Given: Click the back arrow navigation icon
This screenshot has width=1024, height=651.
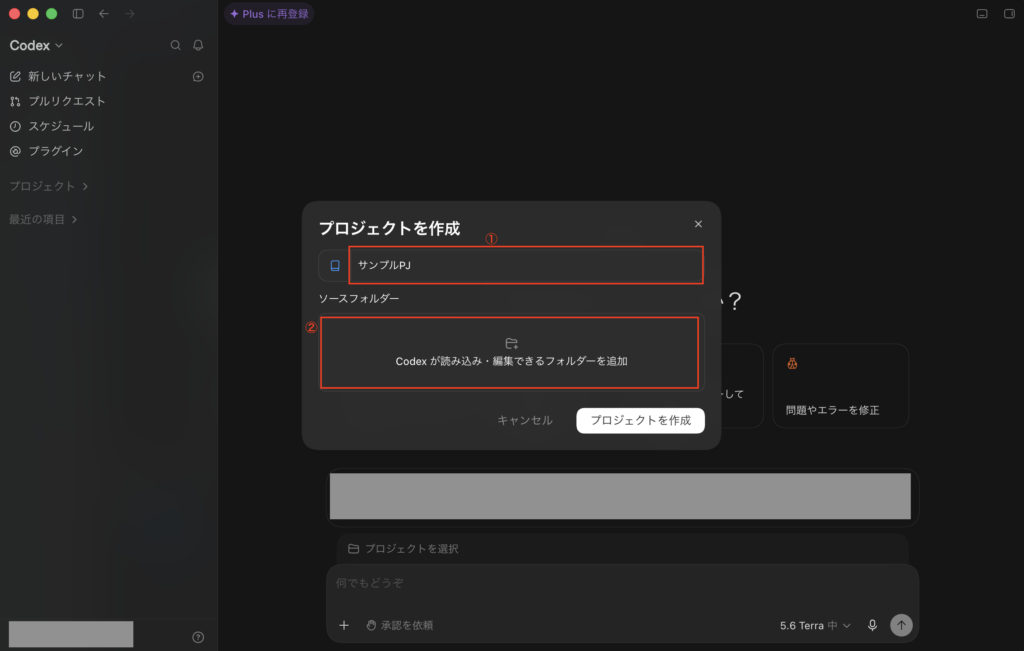Looking at the screenshot, I should click(104, 14).
